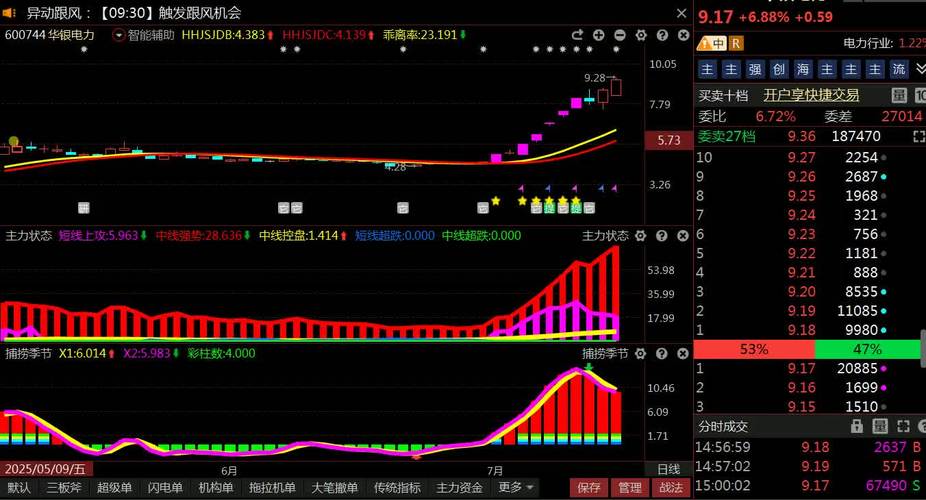The width and height of the screenshot is (926, 500).
Task: Open the 开户享快捷交易 link
Action: (811, 96)
